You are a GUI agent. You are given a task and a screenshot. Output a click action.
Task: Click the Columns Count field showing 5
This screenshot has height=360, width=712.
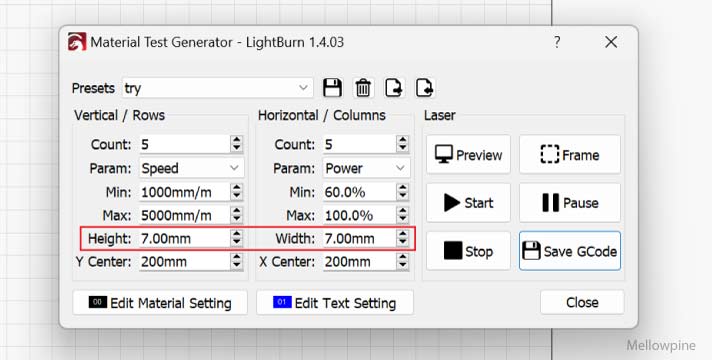click(359, 144)
